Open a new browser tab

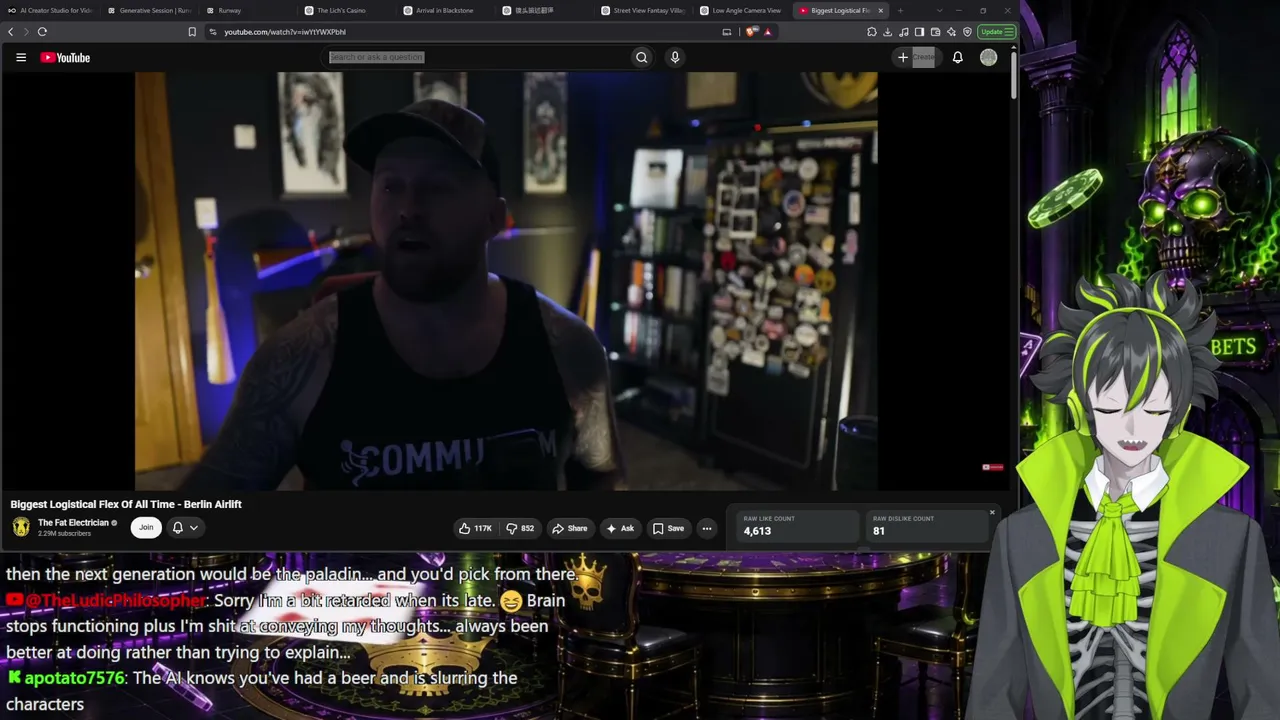(900, 10)
